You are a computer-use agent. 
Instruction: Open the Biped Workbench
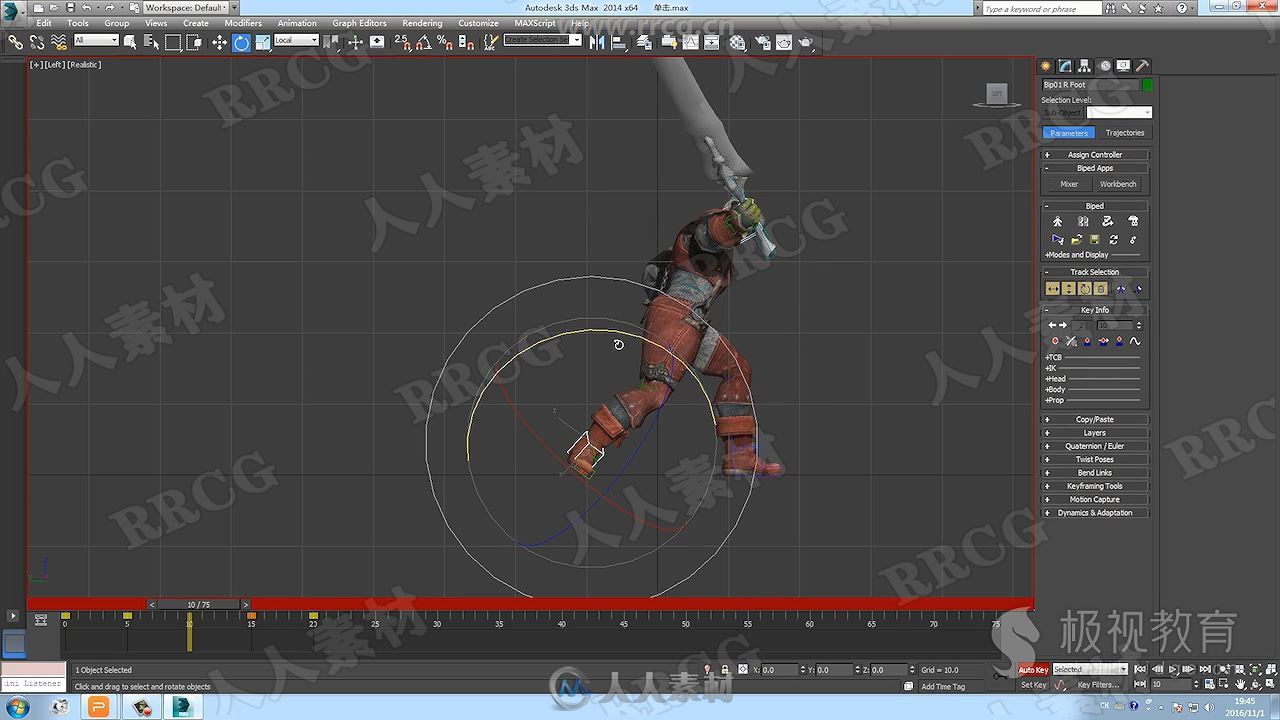coord(1118,184)
